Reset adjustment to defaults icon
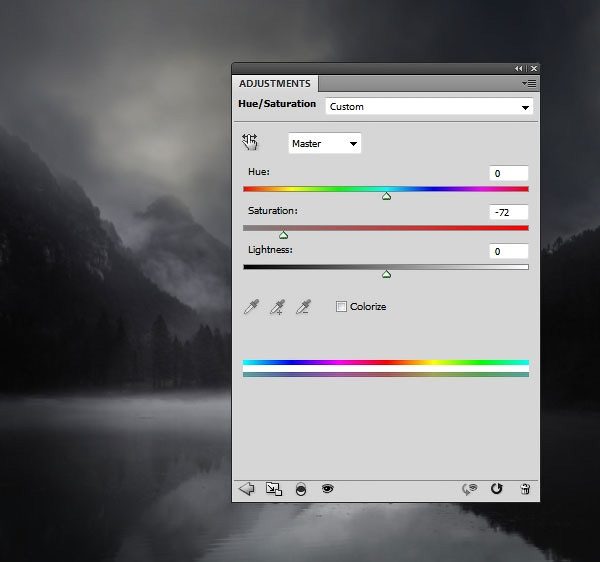 (x=497, y=489)
